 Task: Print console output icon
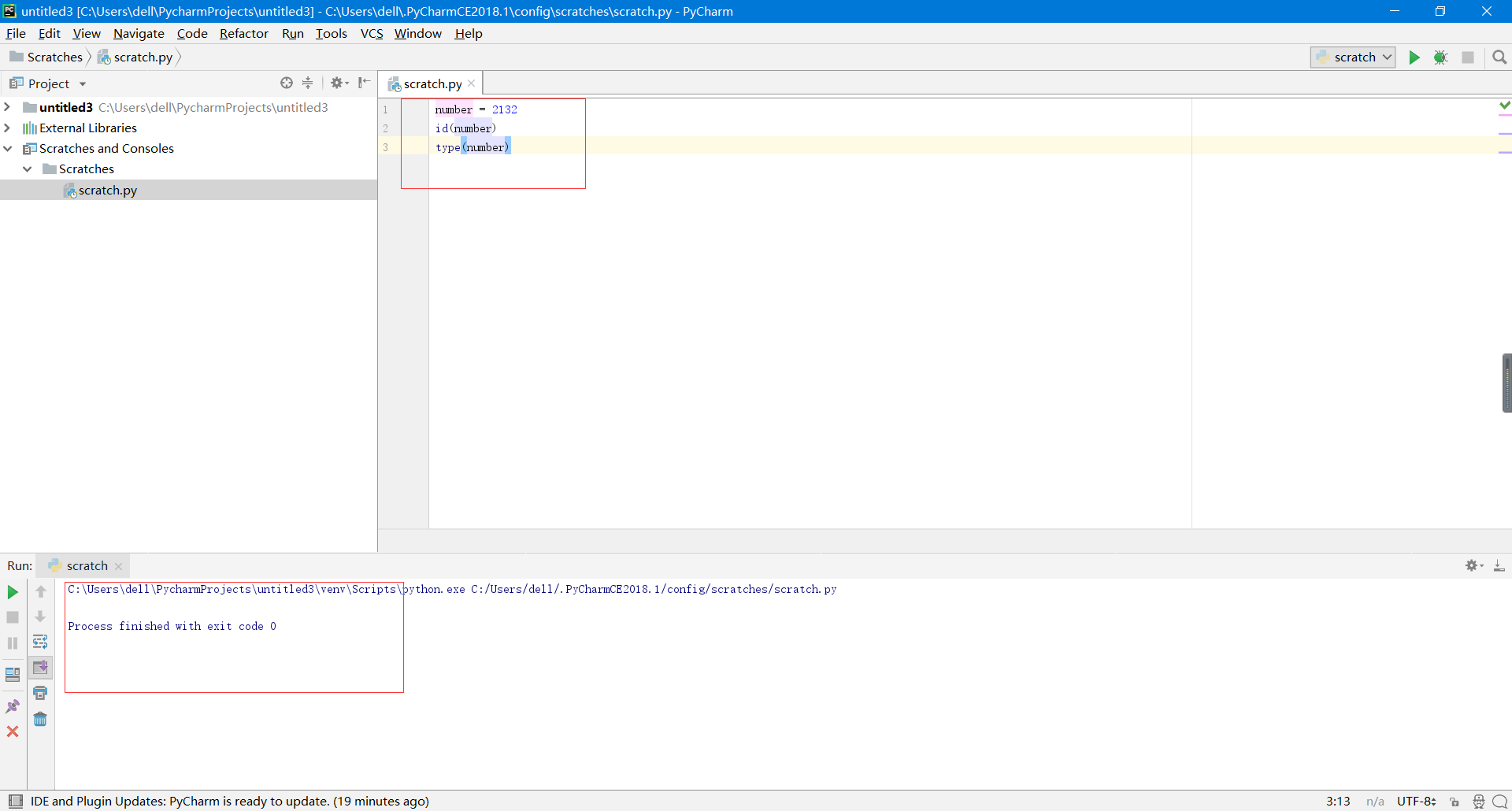point(40,693)
